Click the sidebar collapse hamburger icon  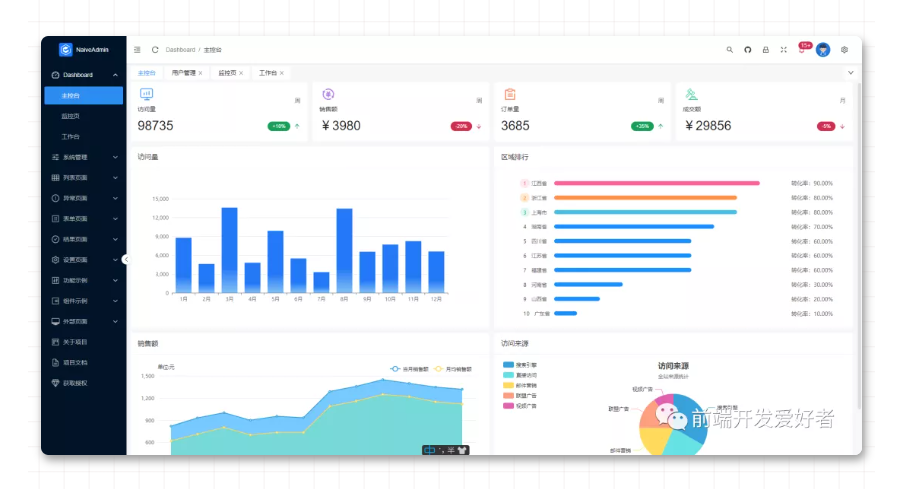137,50
